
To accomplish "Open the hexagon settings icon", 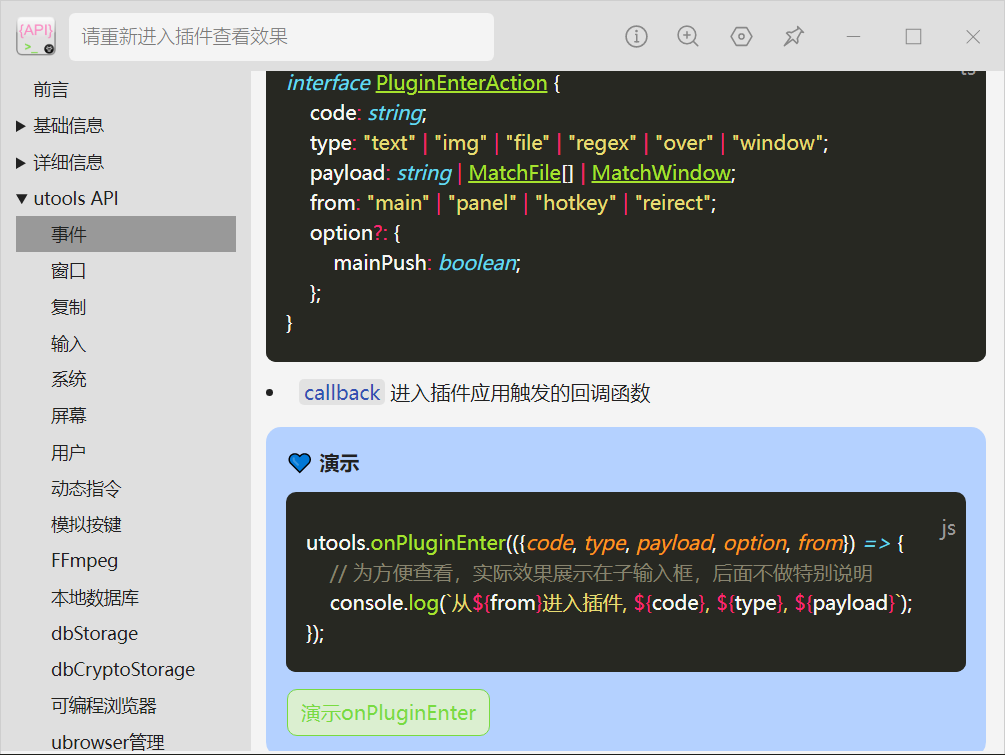I will tap(741, 37).
